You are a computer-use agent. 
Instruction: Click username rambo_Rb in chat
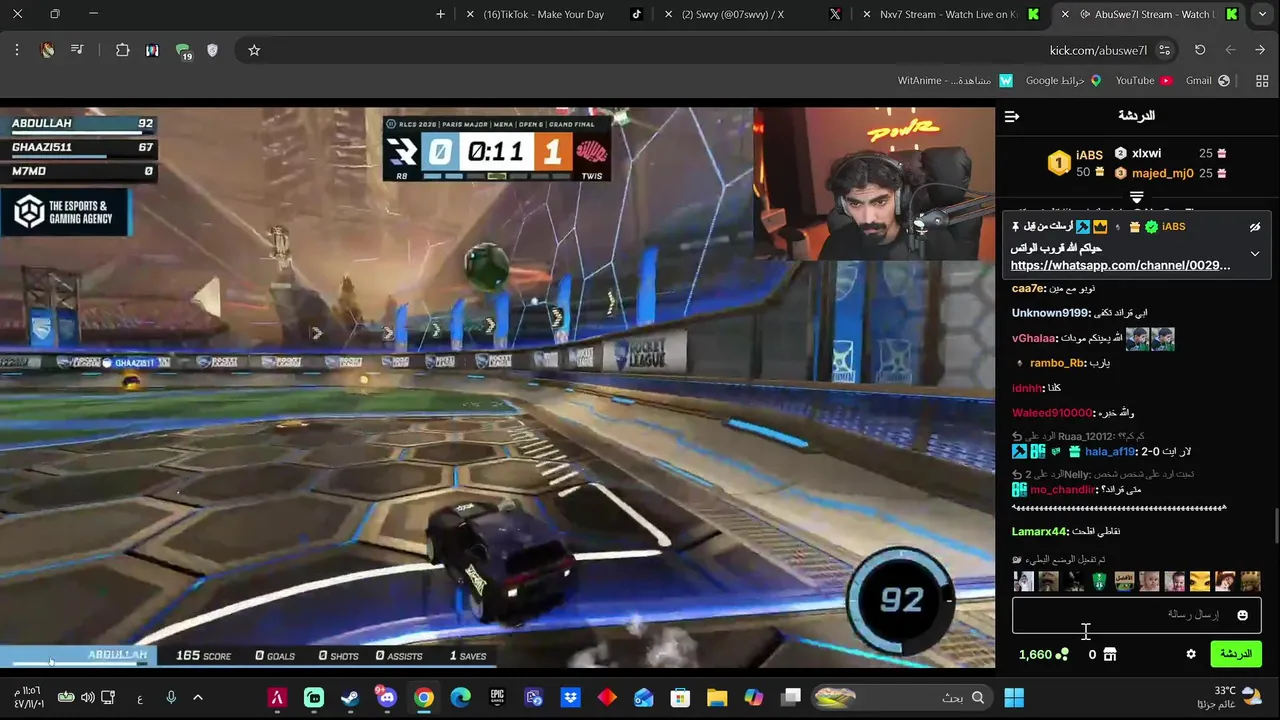coord(1057,363)
